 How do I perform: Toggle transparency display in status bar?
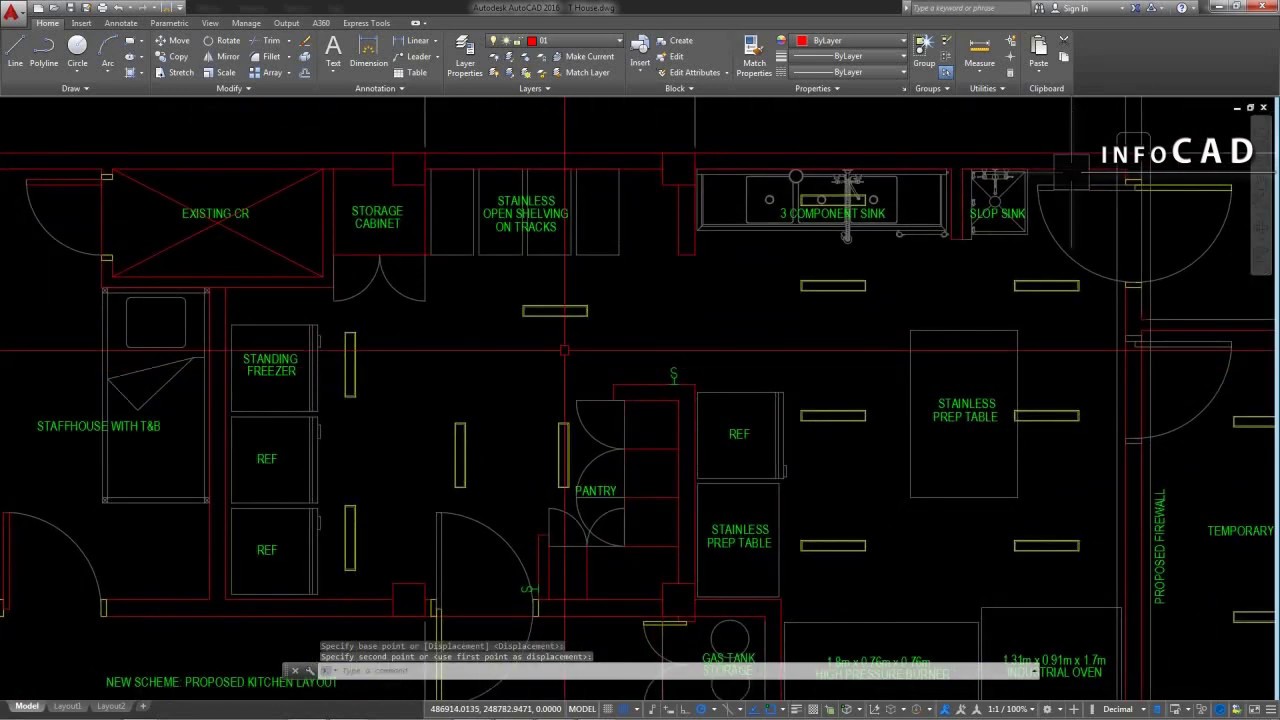coord(812,708)
